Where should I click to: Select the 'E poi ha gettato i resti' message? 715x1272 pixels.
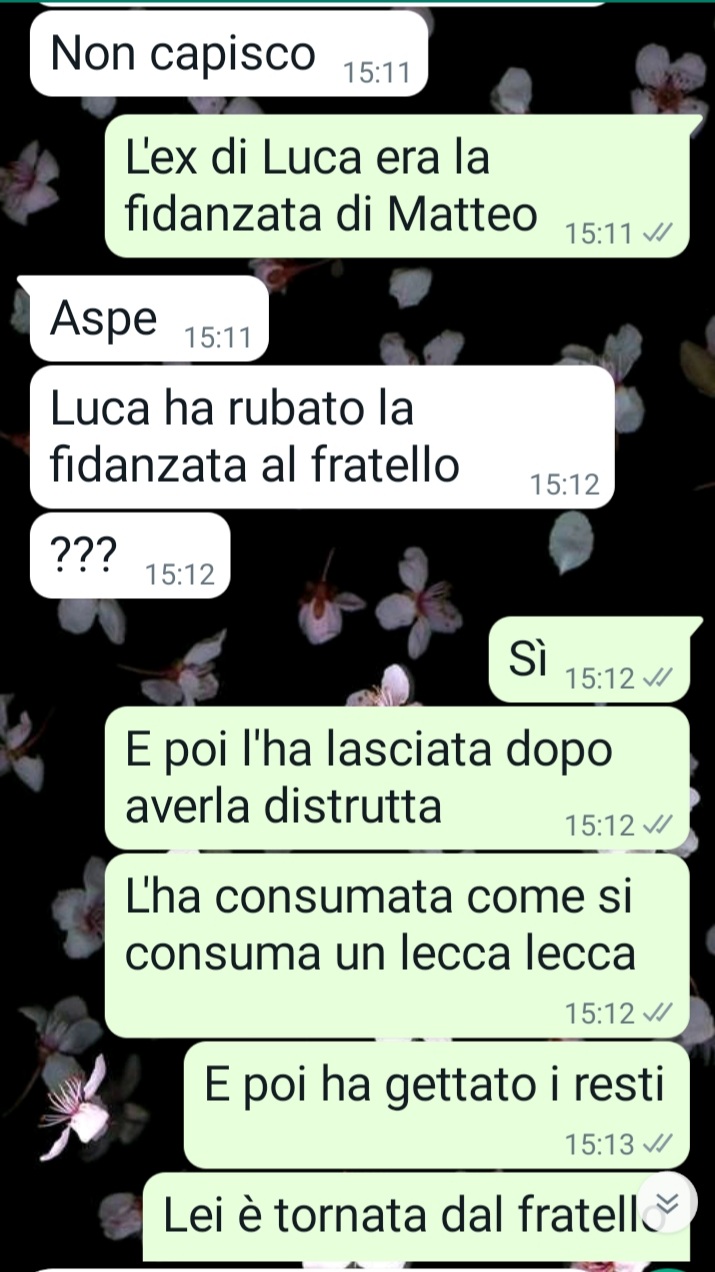click(x=437, y=1106)
